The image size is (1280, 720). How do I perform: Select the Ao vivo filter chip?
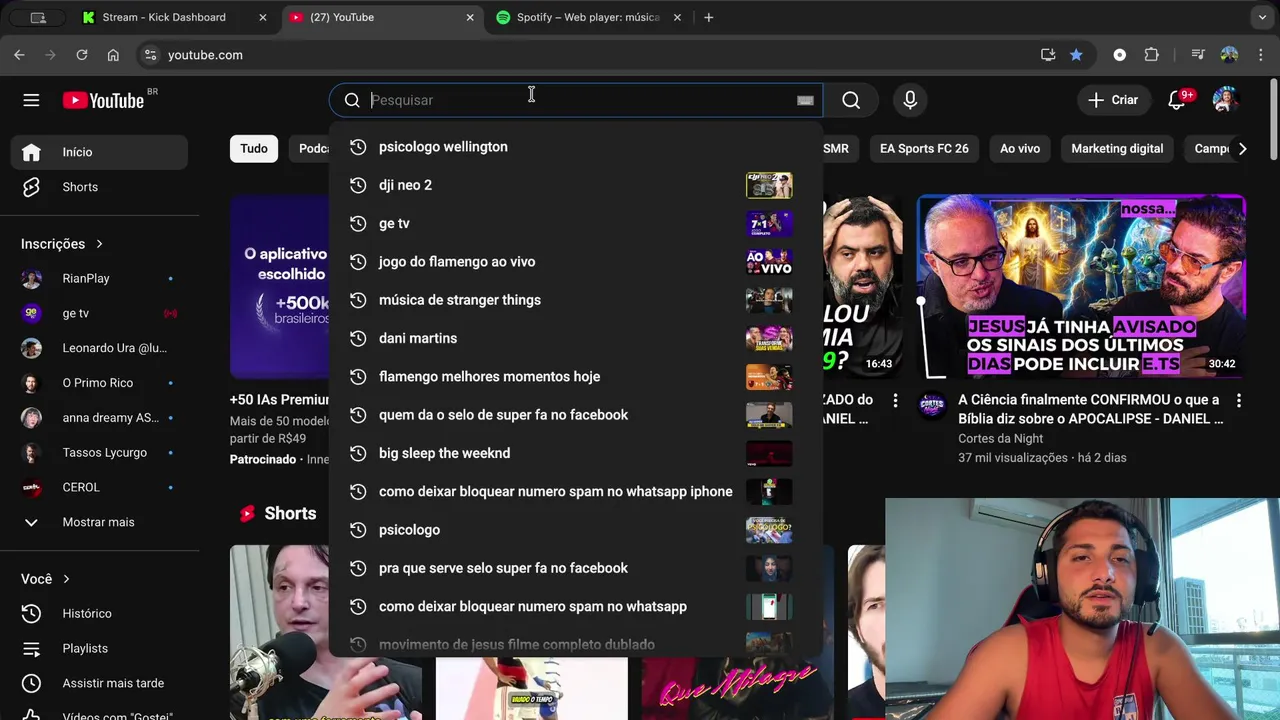(x=1020, y=148)
